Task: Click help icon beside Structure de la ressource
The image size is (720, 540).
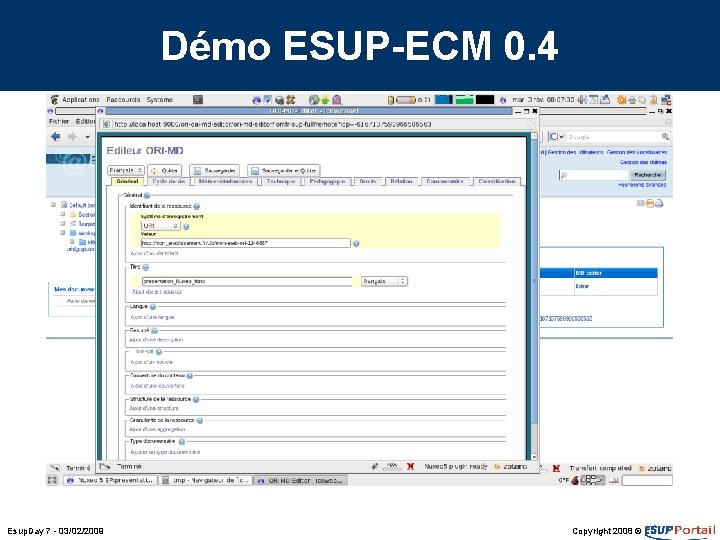Action: 196,399
